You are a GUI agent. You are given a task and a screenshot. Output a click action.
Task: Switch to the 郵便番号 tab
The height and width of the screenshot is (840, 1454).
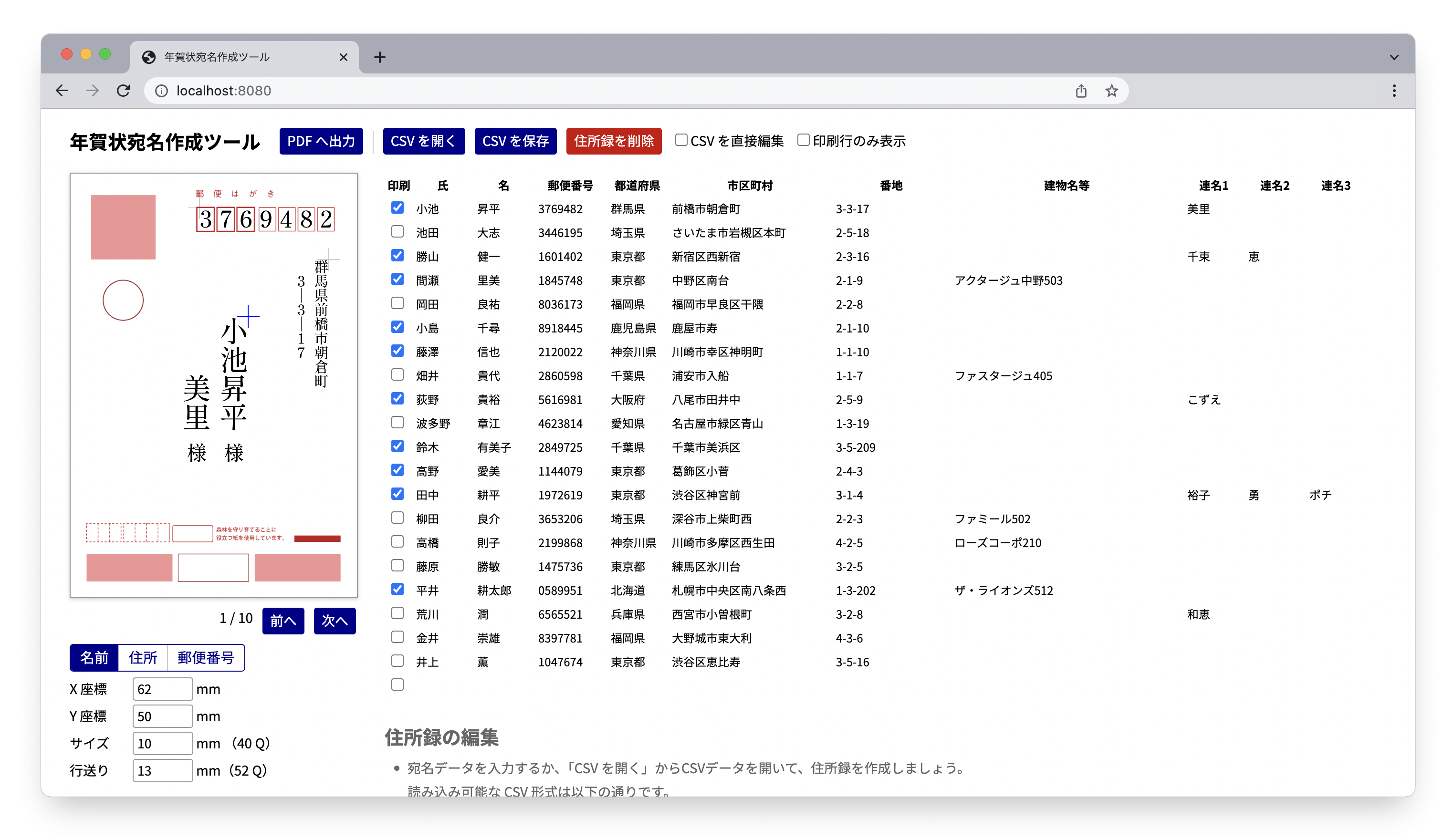tap(205, 658)
